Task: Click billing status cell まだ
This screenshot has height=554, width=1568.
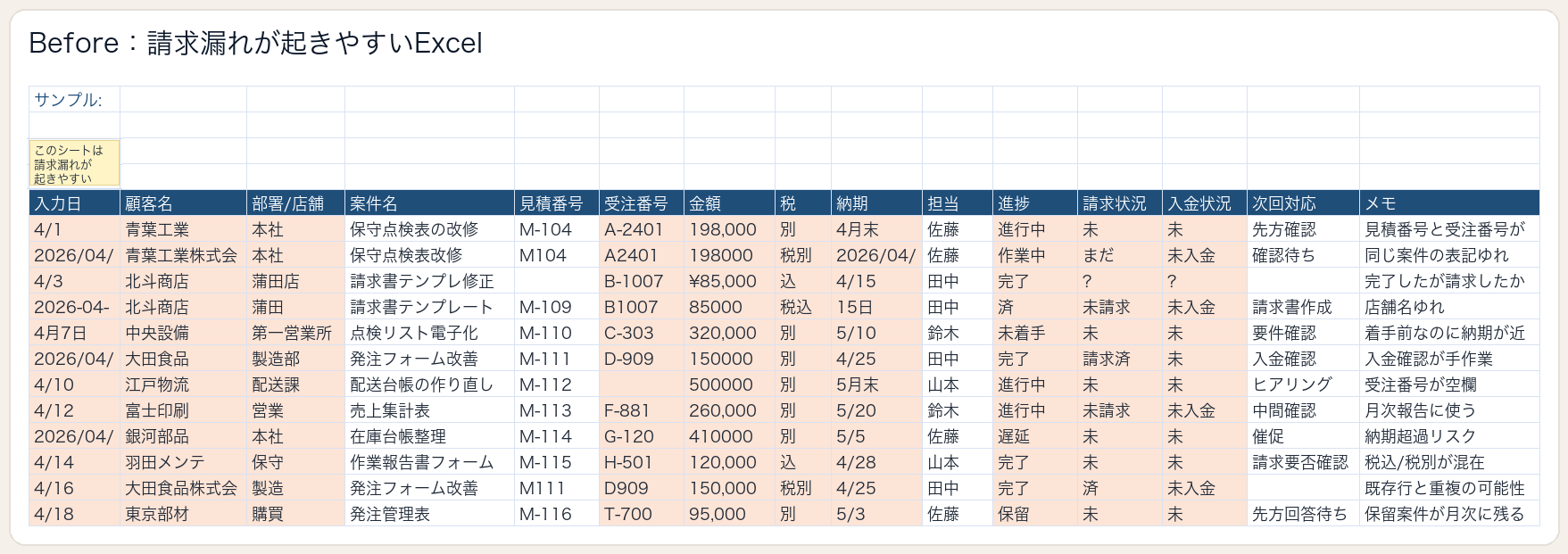Action: (1120, 255)
